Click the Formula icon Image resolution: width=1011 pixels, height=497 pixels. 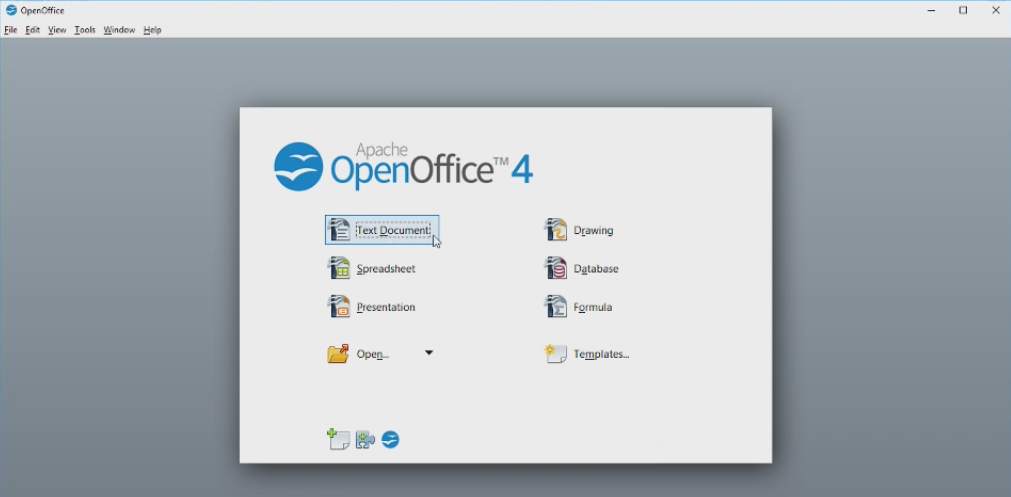tap(556, 307)
